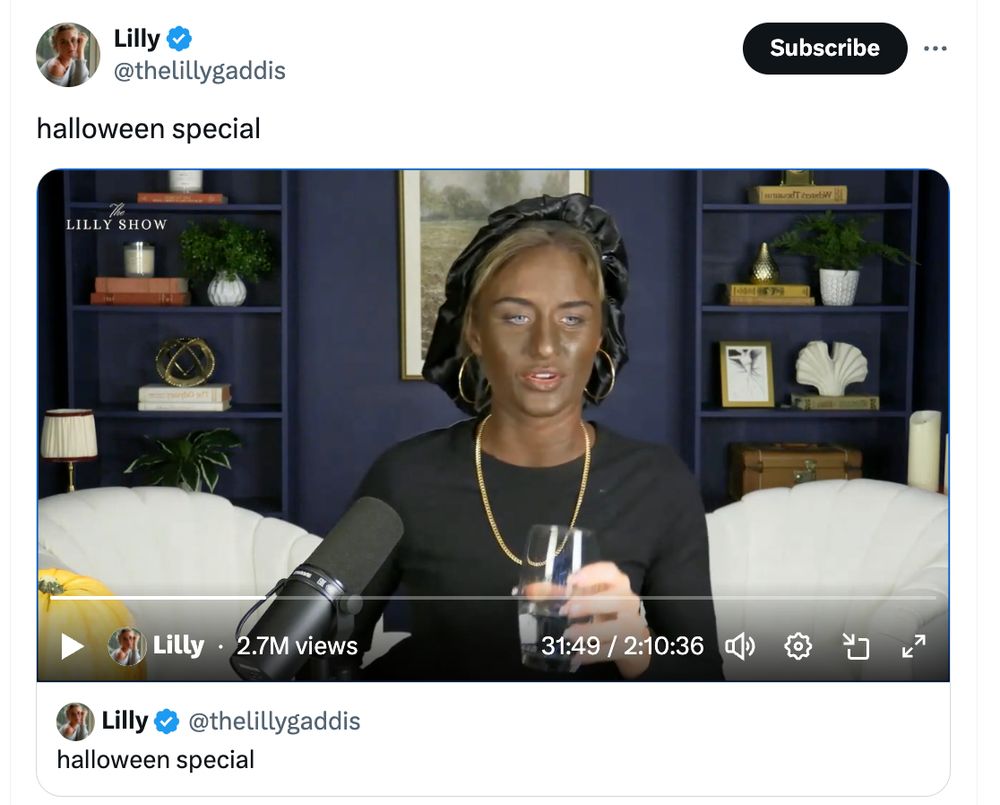This screenshot has width=1000, height=805.
Task: Open video settings gear icon
Action: 797,647
